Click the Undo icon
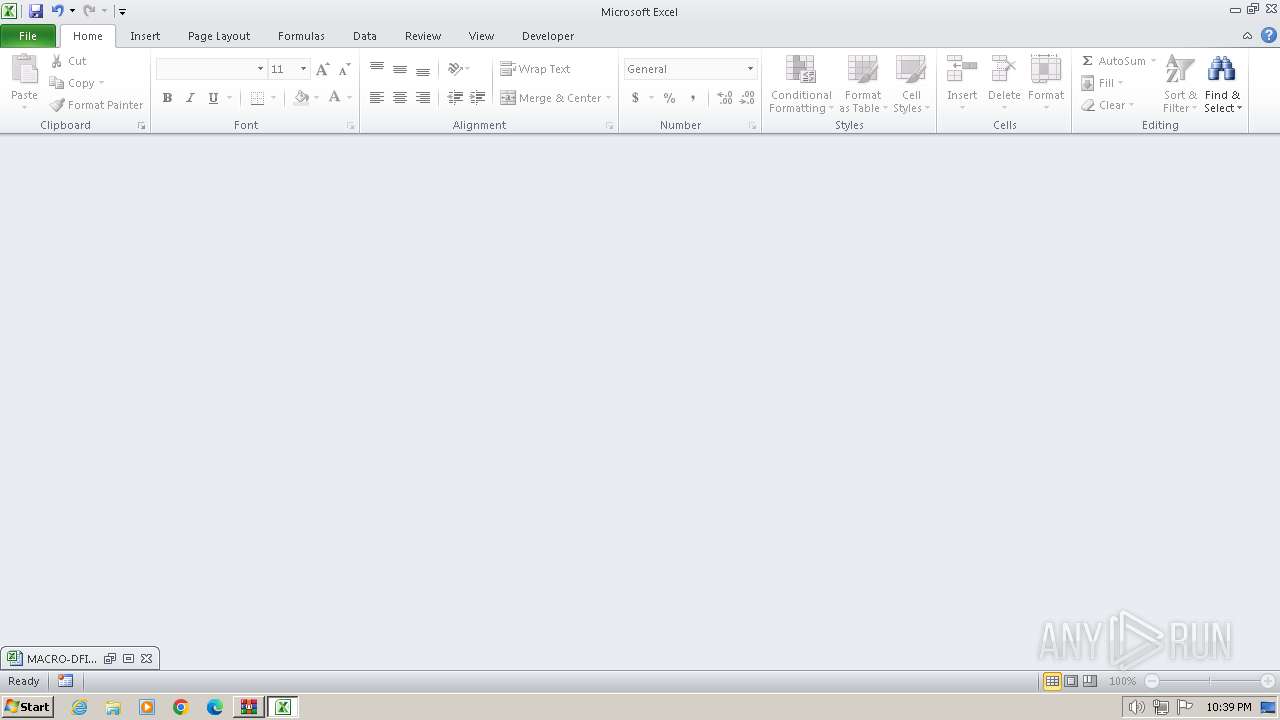This screenshot has height=720, width=1280. coord(58,11)
